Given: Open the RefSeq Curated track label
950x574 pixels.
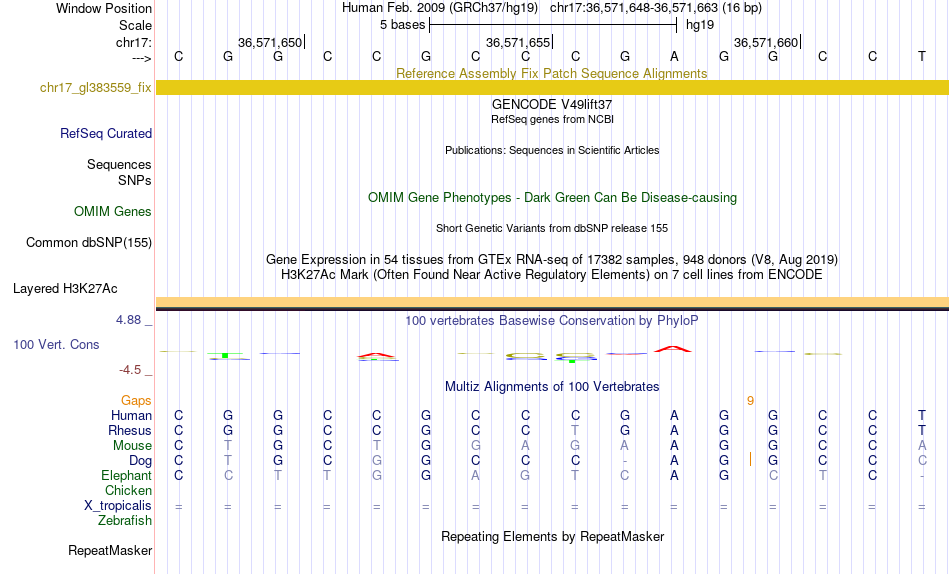Looking at the screenshot, I should tap(106, 133).
